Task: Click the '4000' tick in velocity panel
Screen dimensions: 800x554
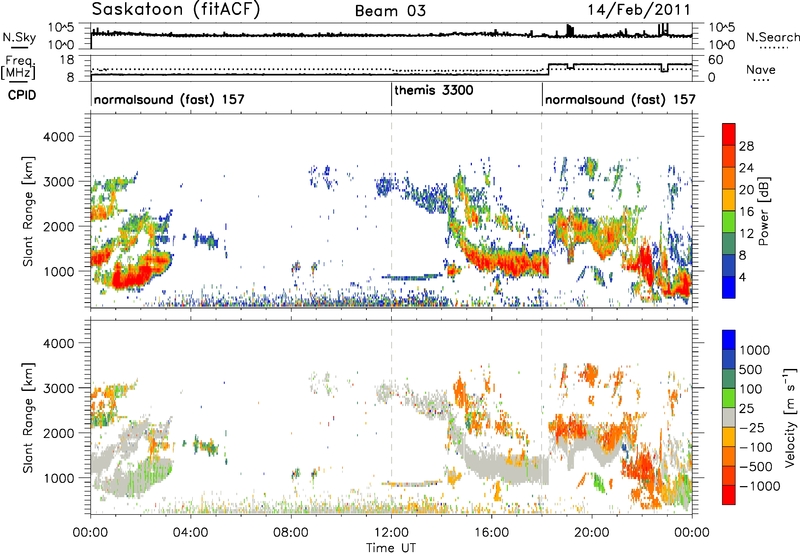Action: click(58, 343)
